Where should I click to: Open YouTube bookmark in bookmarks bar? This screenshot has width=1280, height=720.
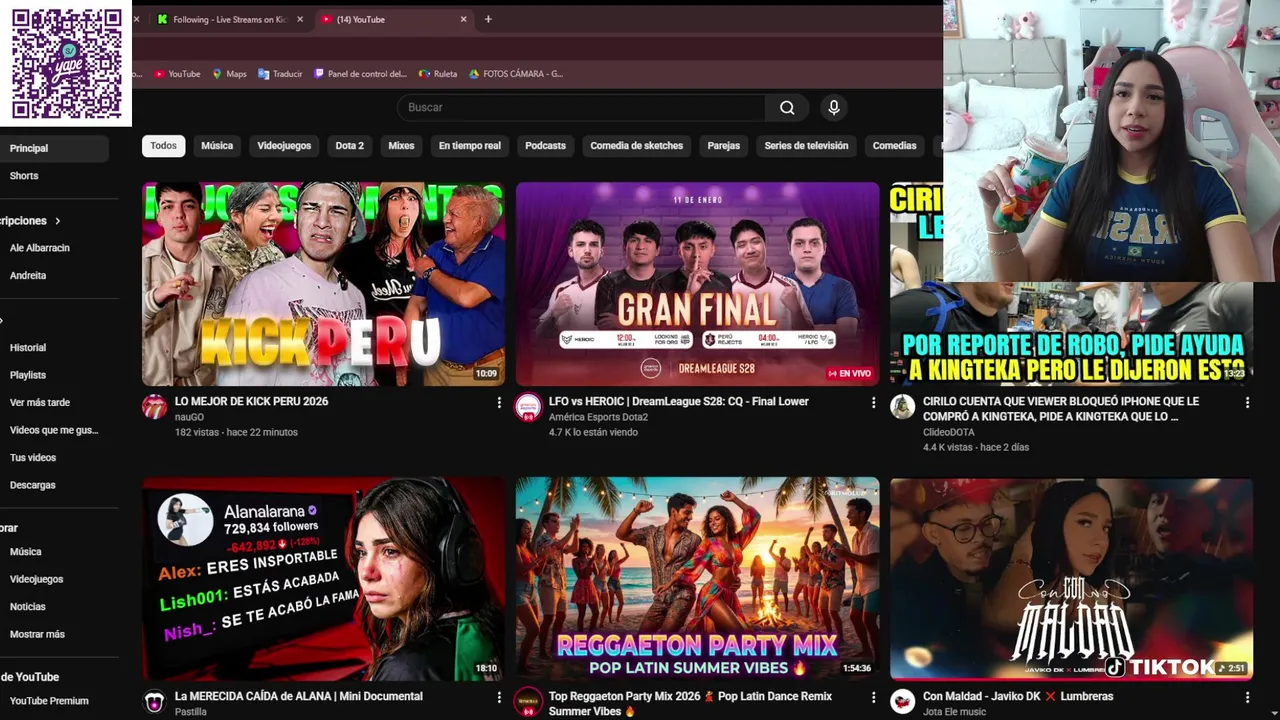click(x=177, y=74)
